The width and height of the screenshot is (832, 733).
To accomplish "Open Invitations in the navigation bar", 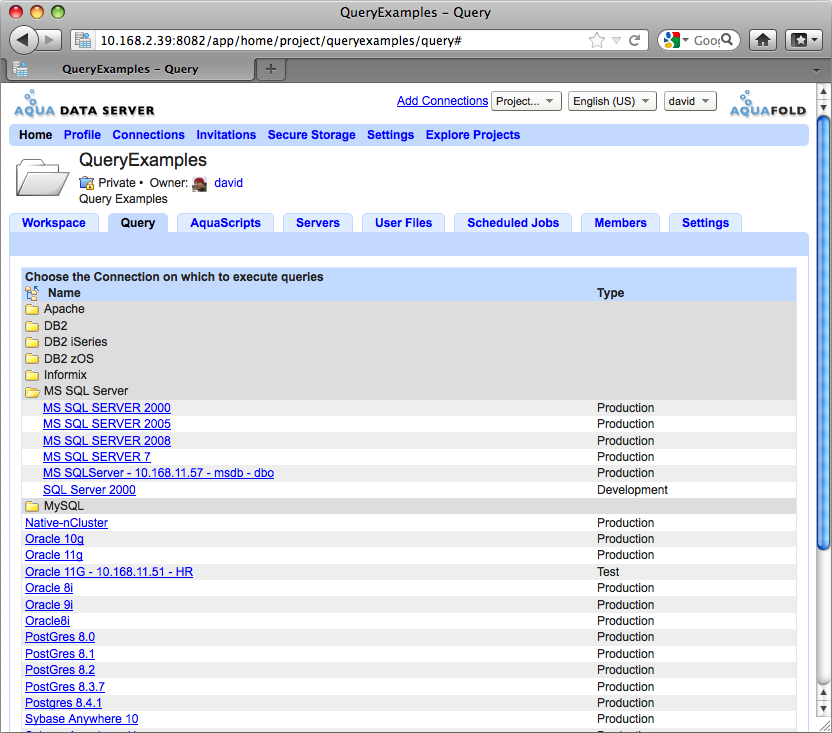I will [226, 135].
